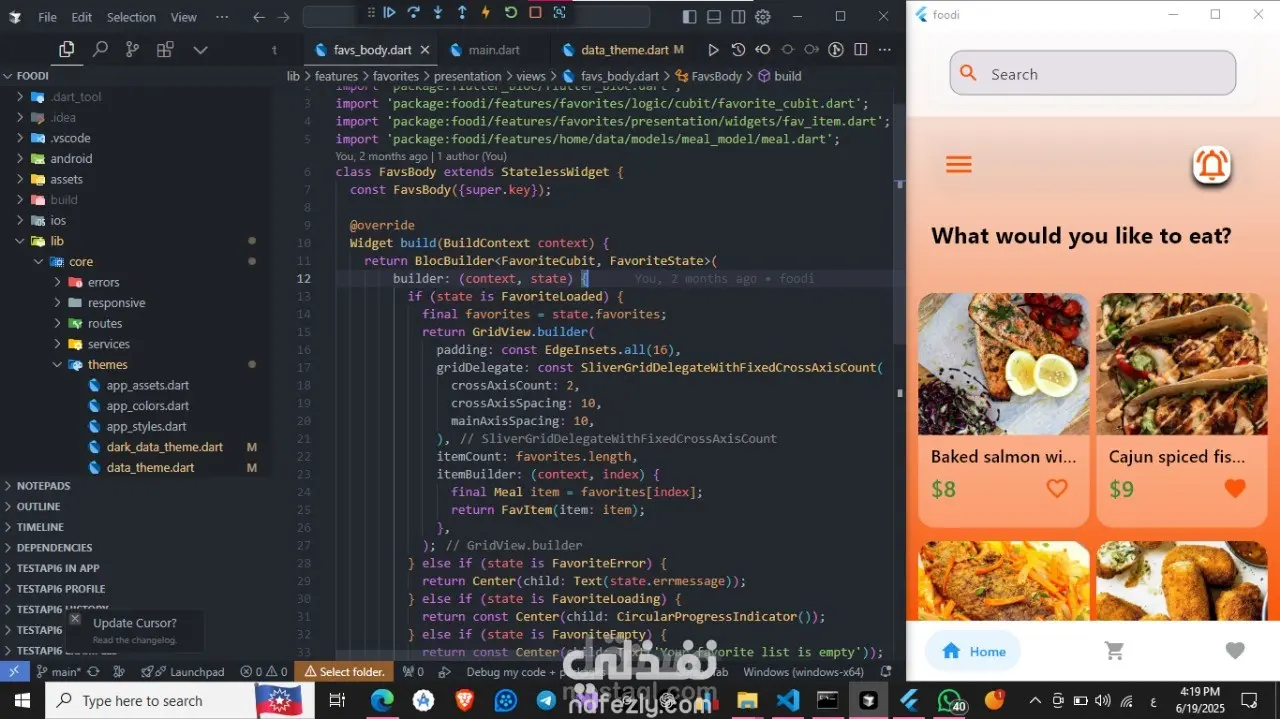
Task: Stop debugging with the red square icon
Action: [535, 13]
